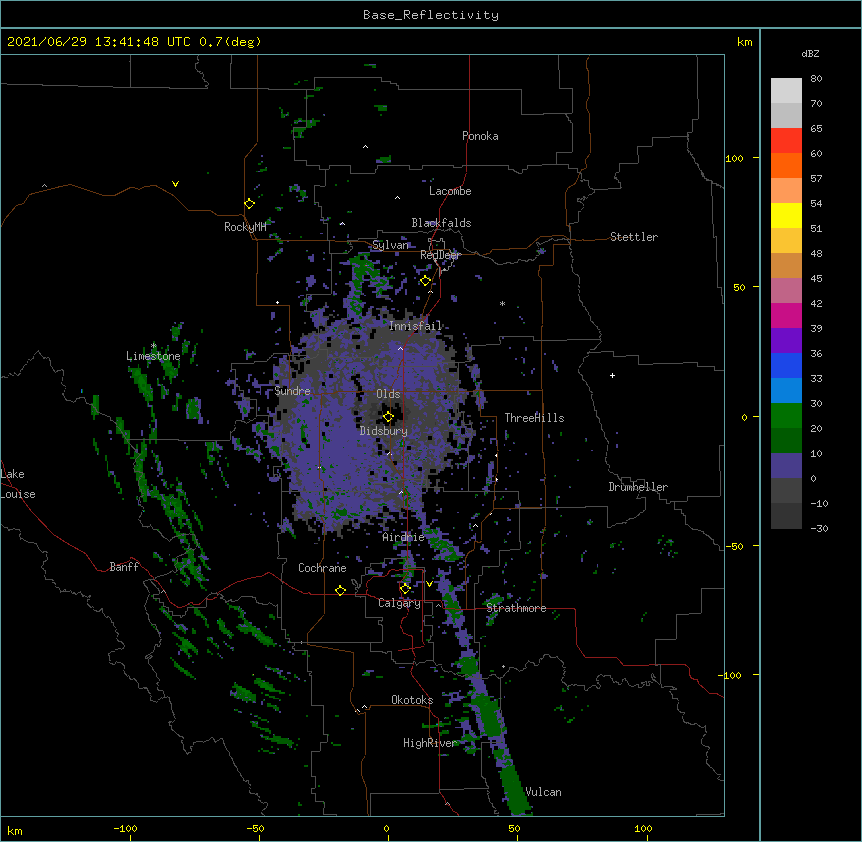
Task: Pick the violet 36-39 dBZ legend color
Action: [x=786, y=341]
